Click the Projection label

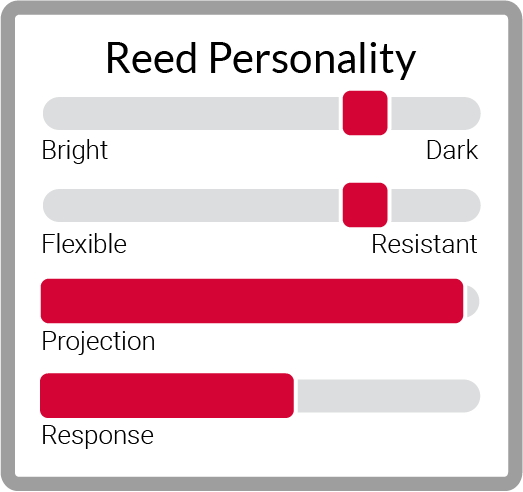coord(98,342)
